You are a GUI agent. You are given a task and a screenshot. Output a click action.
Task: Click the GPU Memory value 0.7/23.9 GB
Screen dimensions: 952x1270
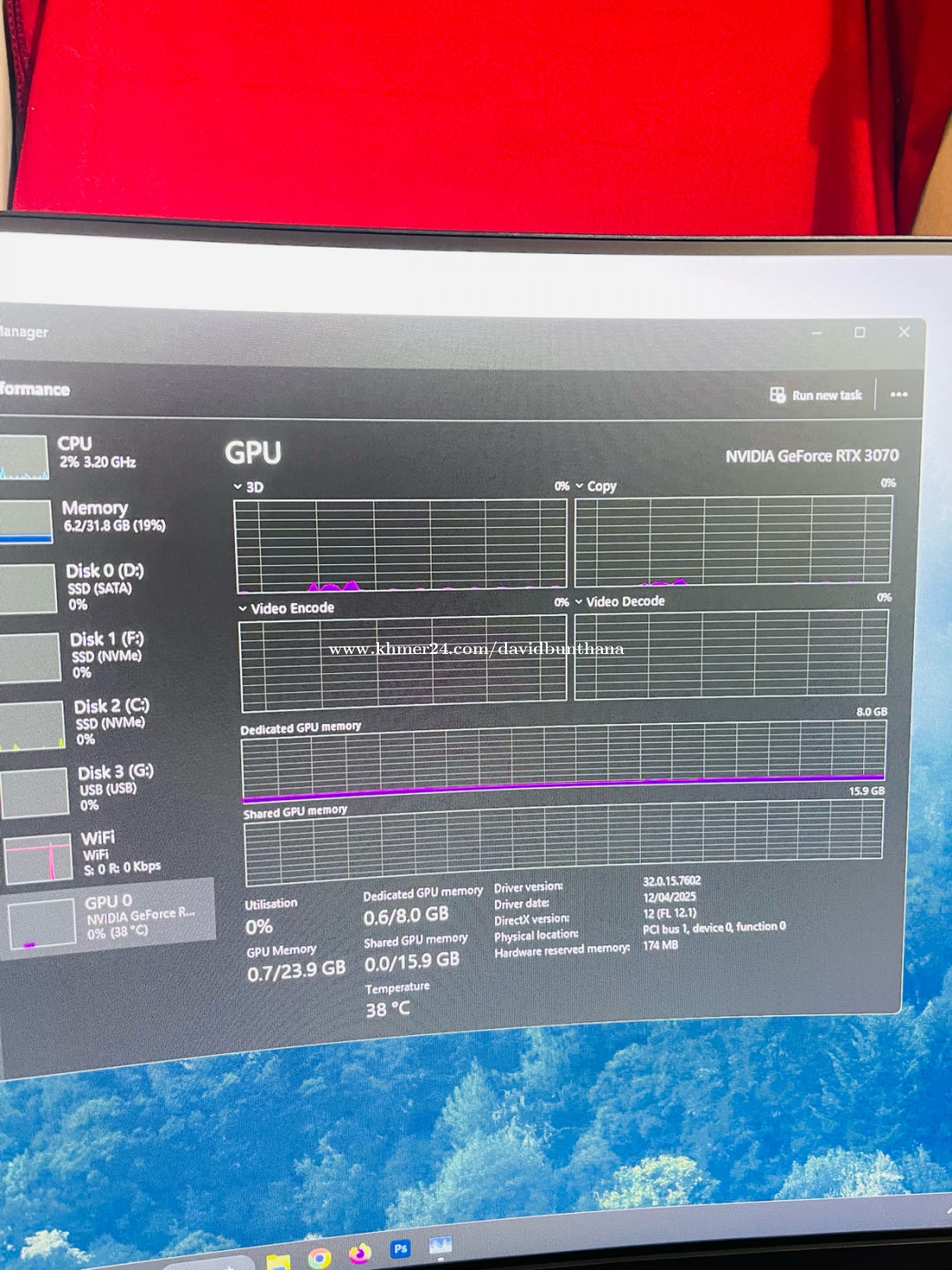pyautogui.click(x=296, y=971)
